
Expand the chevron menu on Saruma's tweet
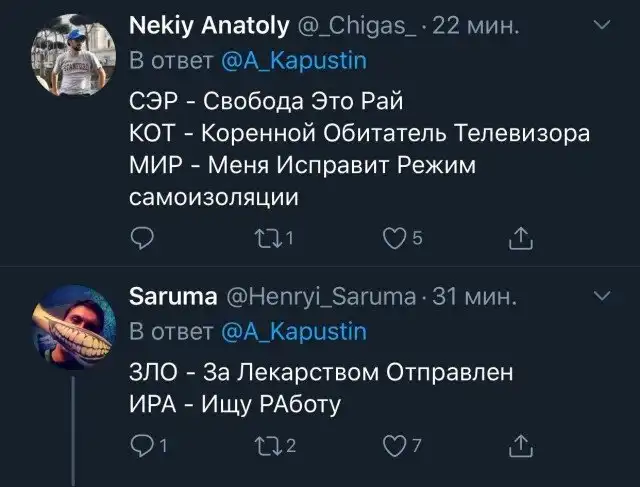pyautogui.click(x=603, y=296)
